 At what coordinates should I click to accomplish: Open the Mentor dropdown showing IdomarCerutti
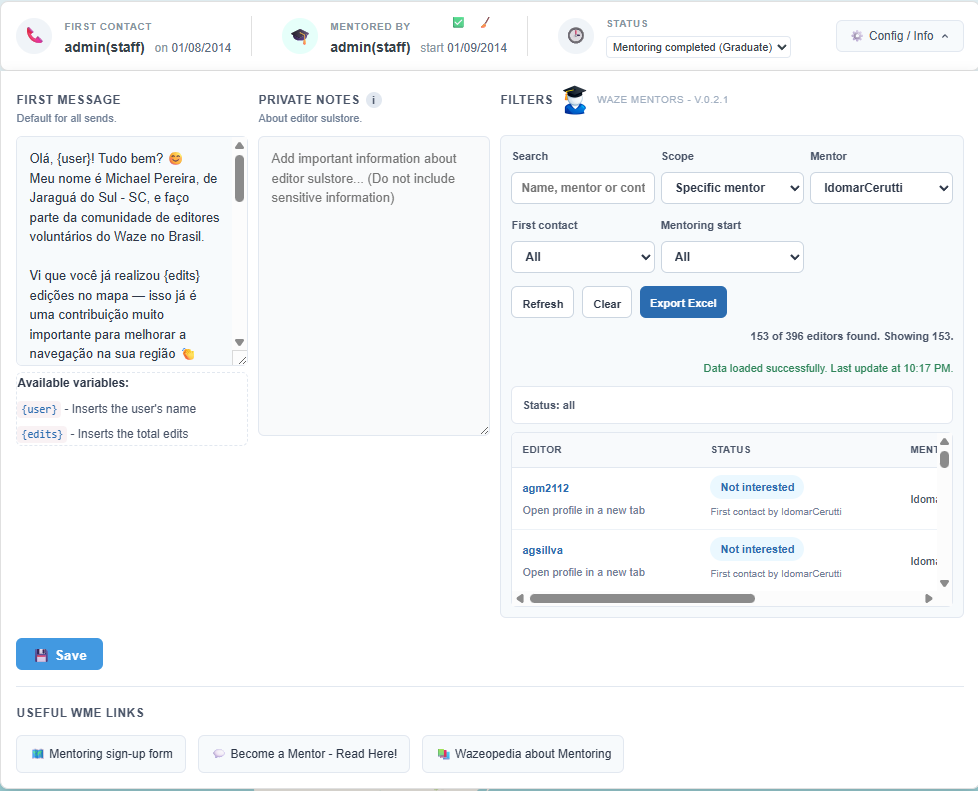pos(881,188)
